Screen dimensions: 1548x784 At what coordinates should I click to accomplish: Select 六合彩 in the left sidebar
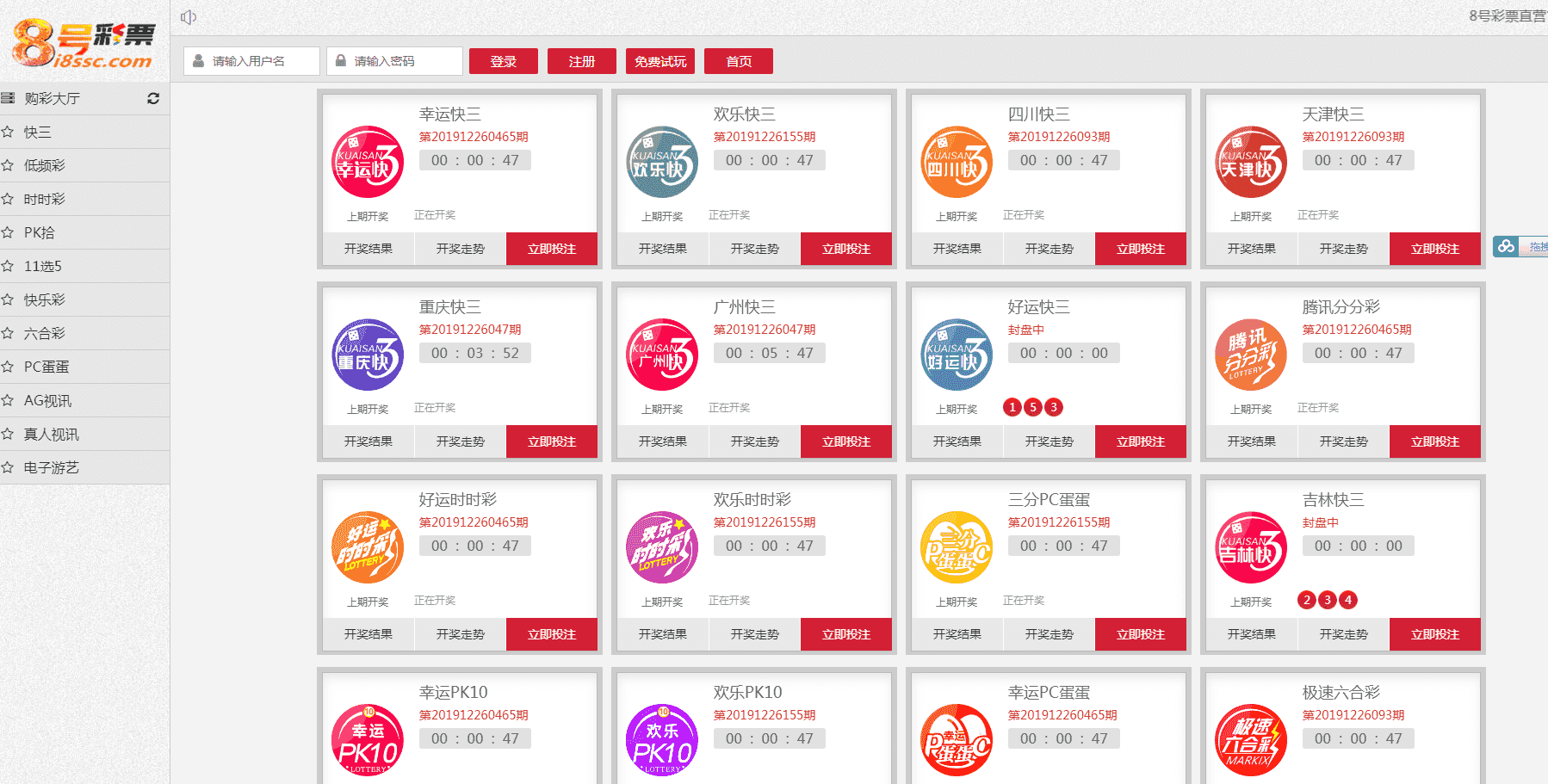(x=45, y=333)
